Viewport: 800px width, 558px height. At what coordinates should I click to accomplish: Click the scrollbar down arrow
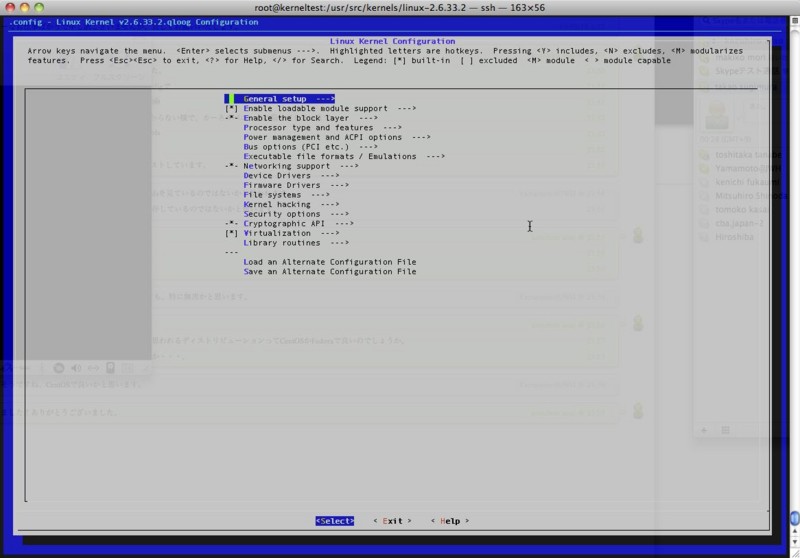(x=795, y=541)
